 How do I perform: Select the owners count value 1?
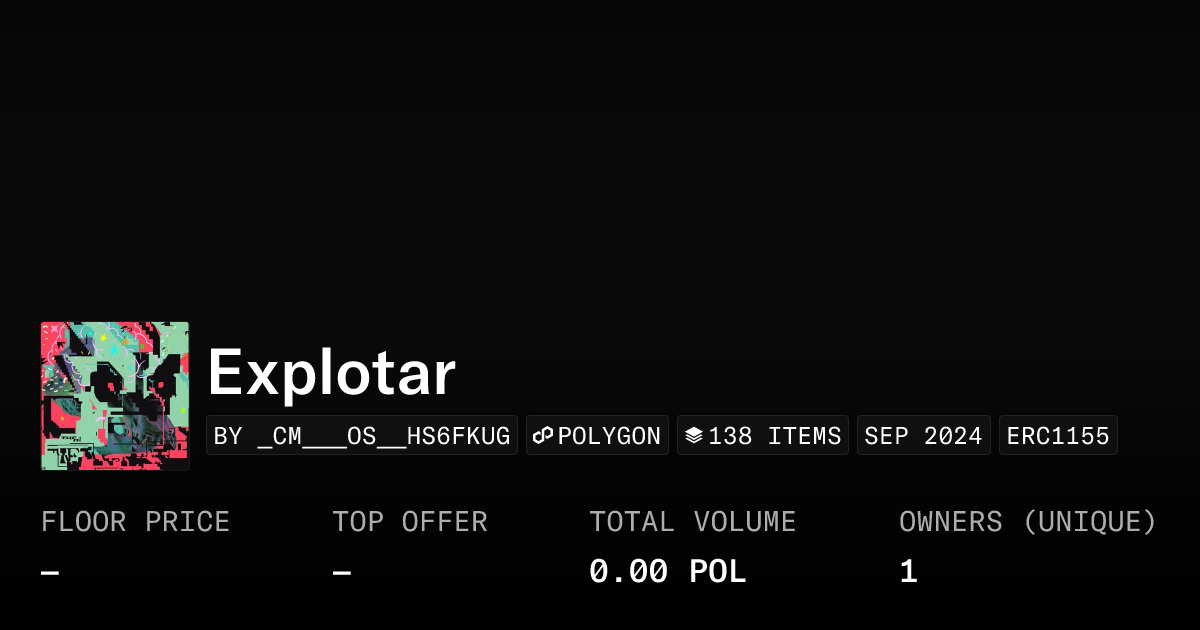tap(908, 572)
